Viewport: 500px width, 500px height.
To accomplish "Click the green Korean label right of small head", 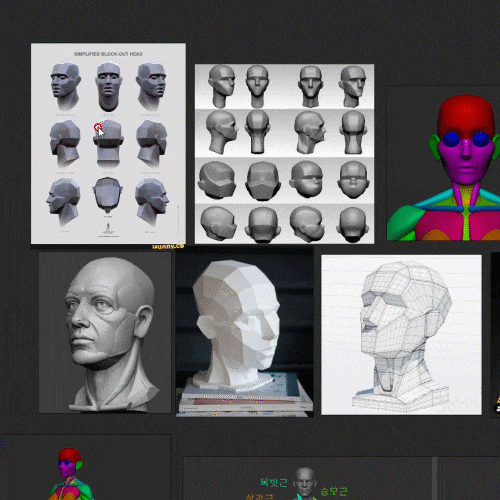I will click(x=334, y=491).
